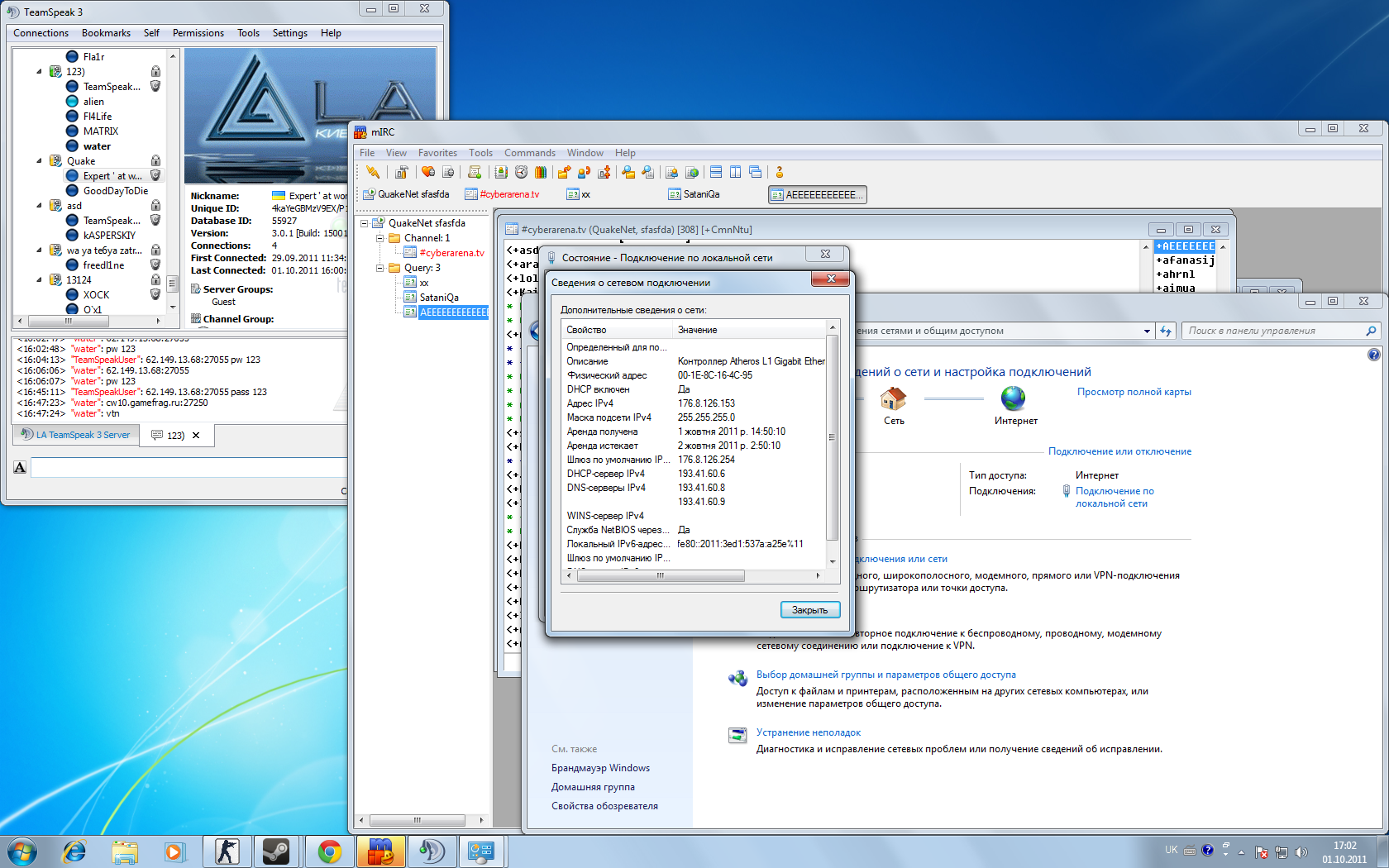Click the Cascade windows icon in mIRC
The image size is (1389, 868).
pyautogui.click(x=755, y=172)
